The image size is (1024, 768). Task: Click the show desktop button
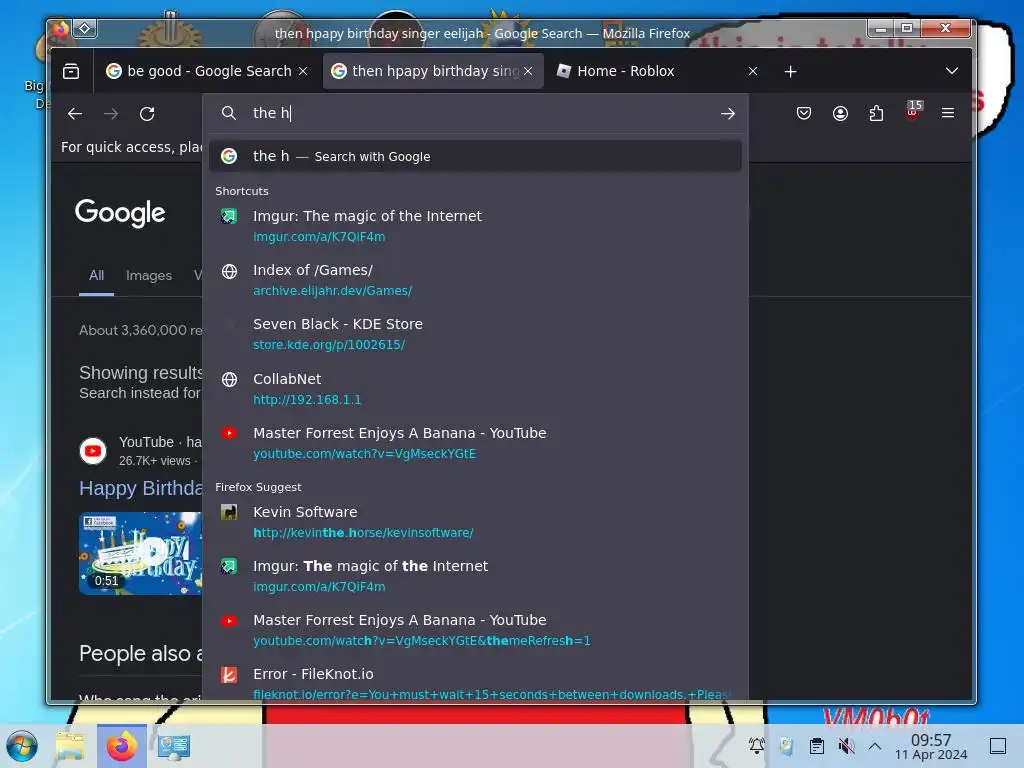click(998, 746)
